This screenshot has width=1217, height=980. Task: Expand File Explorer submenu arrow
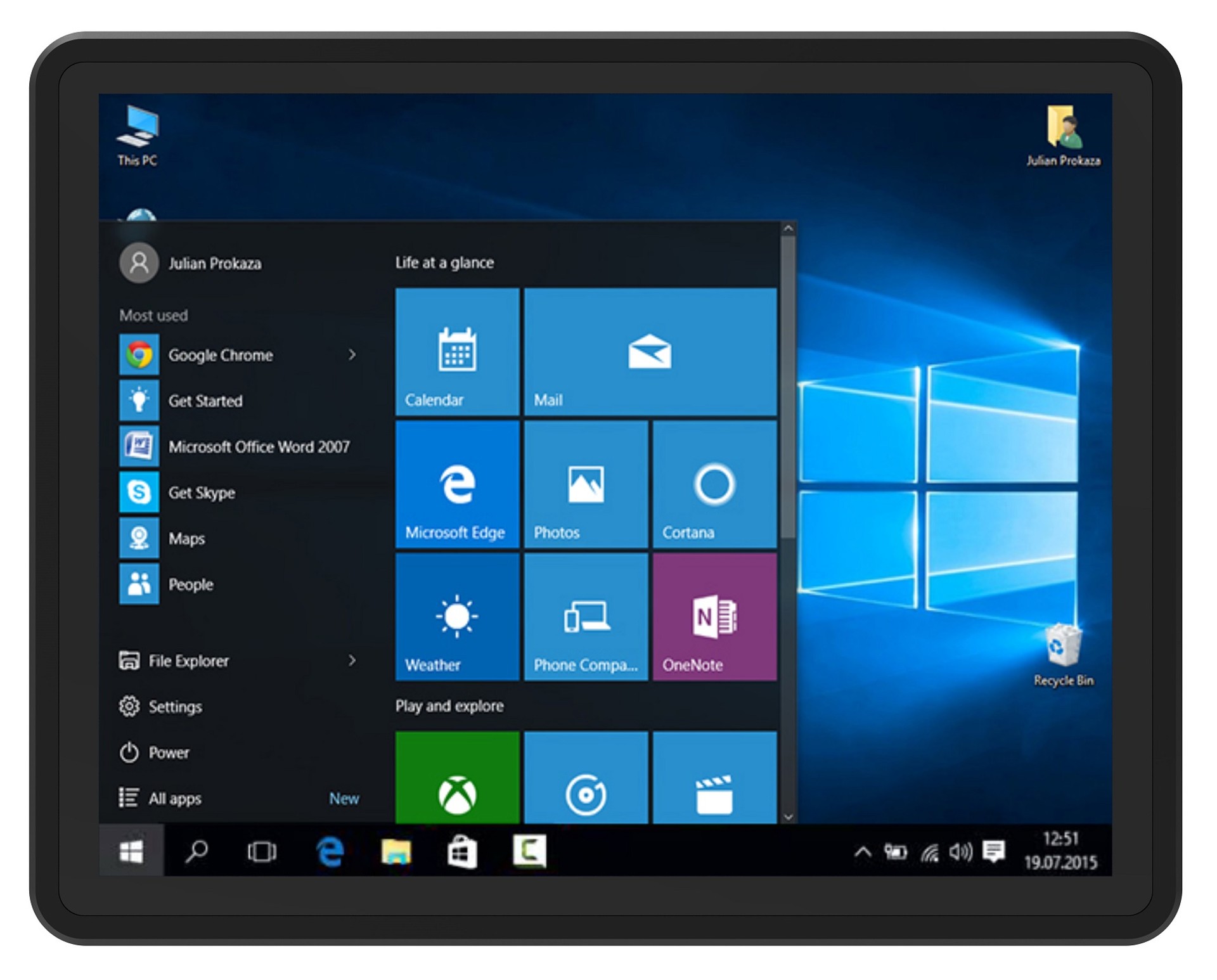pyautogui.click(x=352, y=661)
